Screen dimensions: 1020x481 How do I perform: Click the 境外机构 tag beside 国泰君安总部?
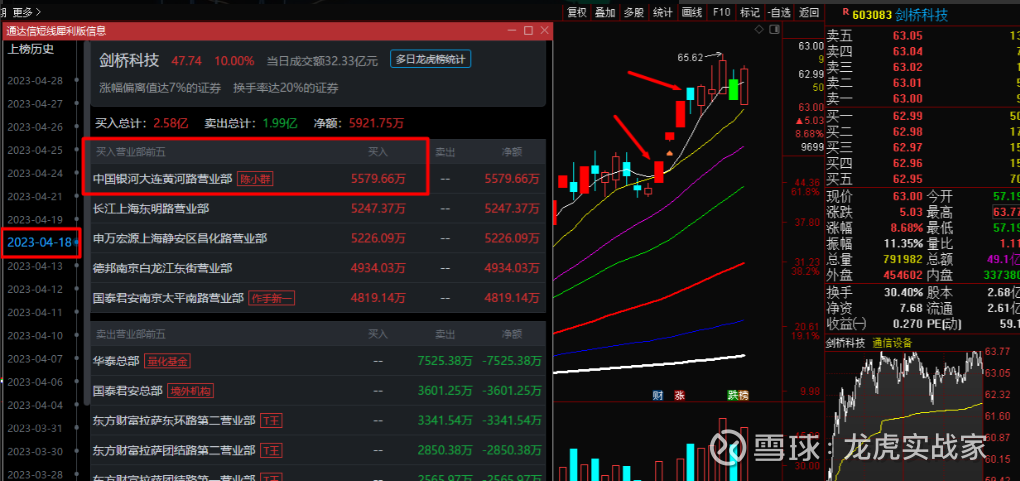pos(191,391)
